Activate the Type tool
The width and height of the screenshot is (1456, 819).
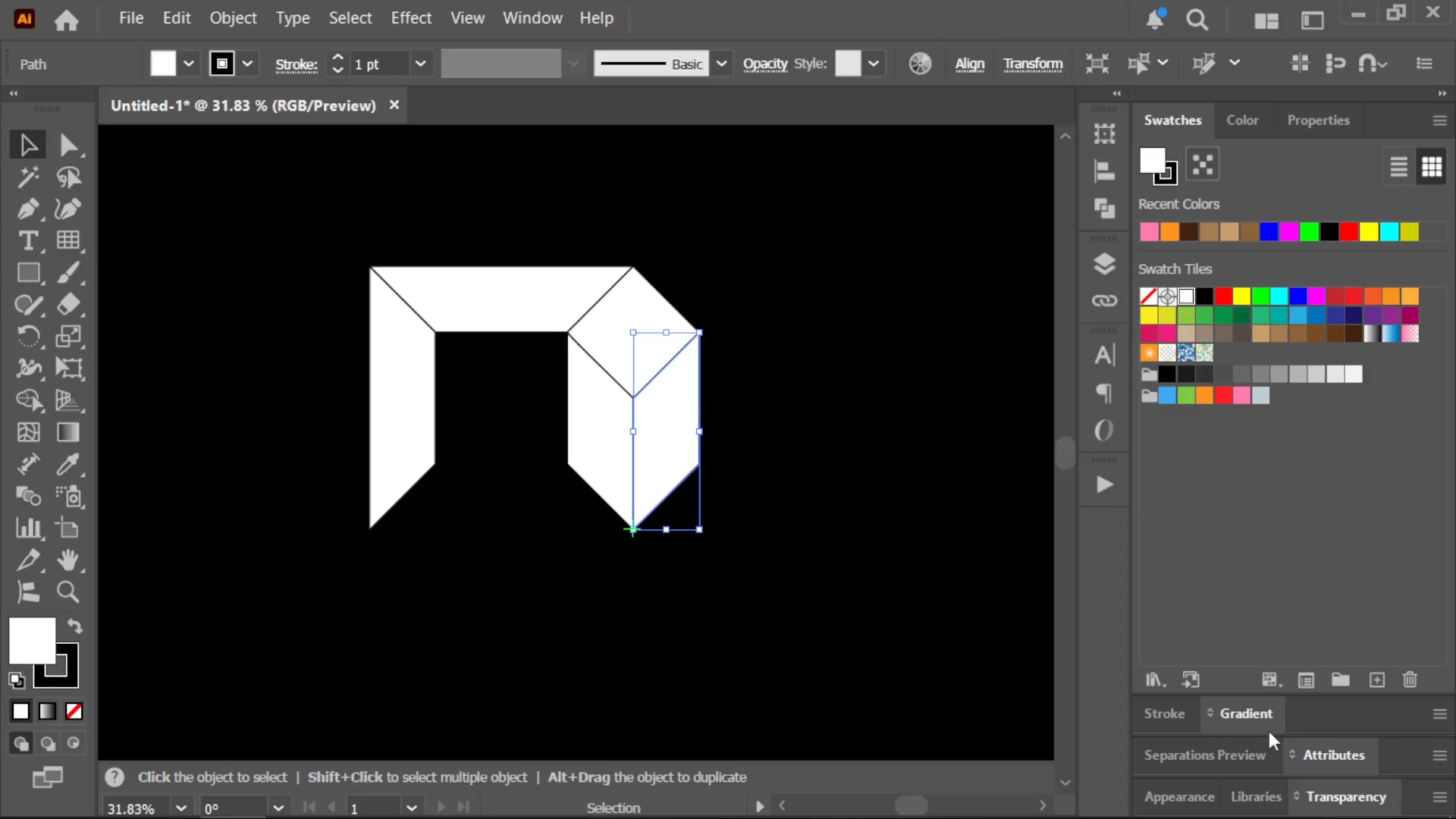pyautogui.click(x=28, y=241)
